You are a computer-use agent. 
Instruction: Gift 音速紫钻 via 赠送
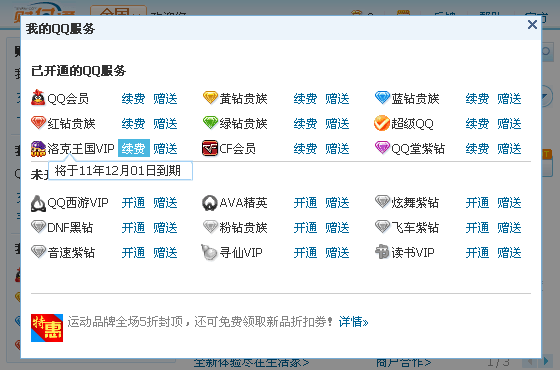[x=165, y=253]
